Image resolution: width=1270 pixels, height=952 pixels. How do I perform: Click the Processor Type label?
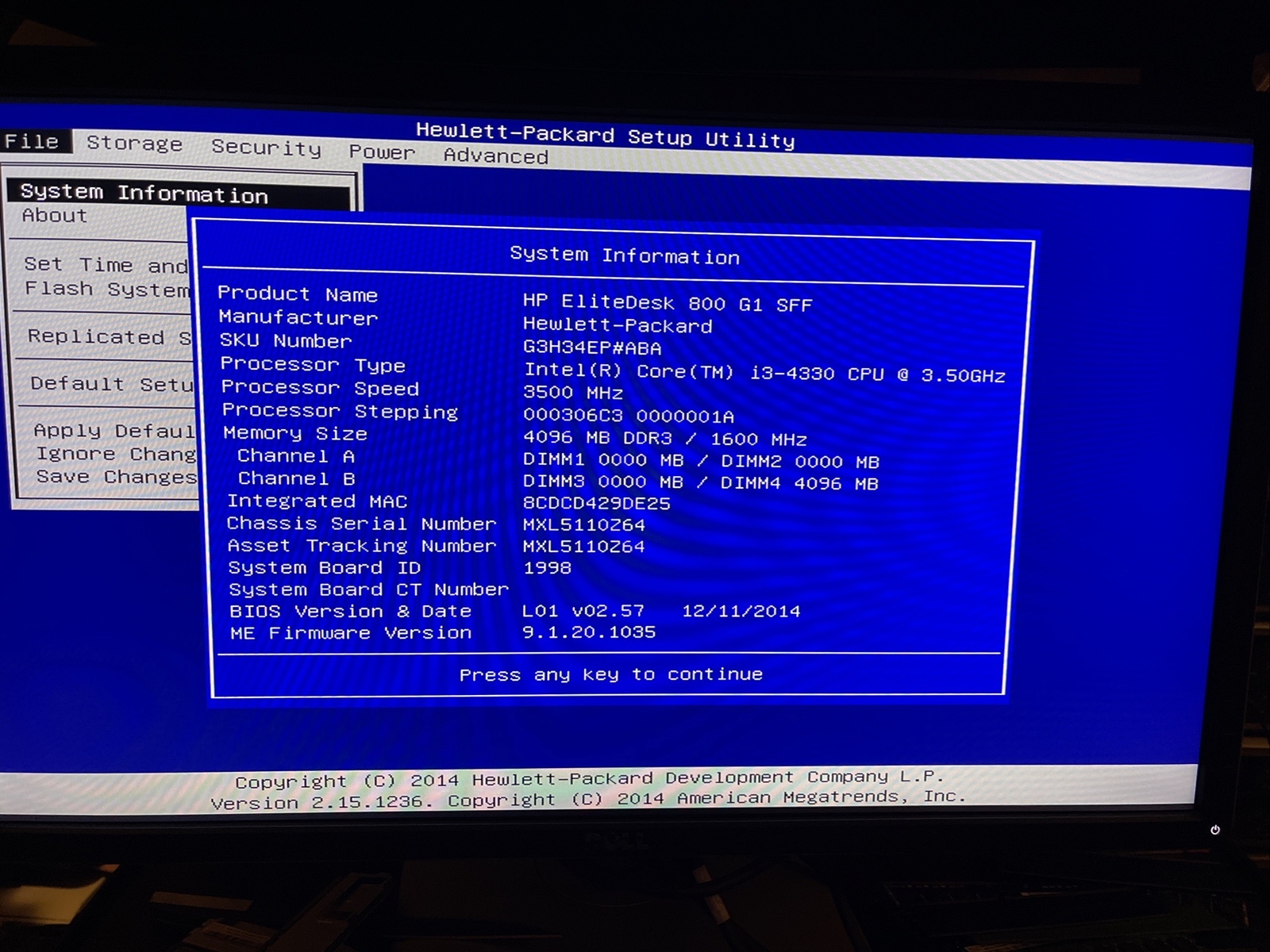click(x=313, y=364)
